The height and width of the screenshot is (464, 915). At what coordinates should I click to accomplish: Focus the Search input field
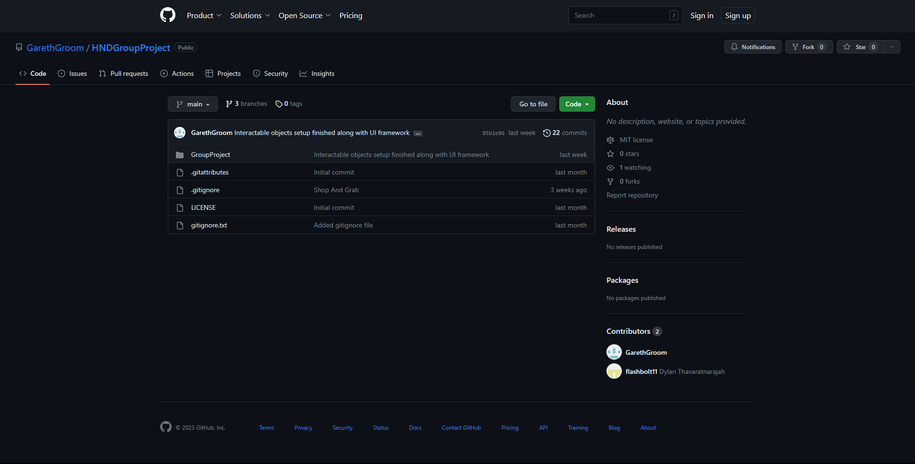[625, 15]
